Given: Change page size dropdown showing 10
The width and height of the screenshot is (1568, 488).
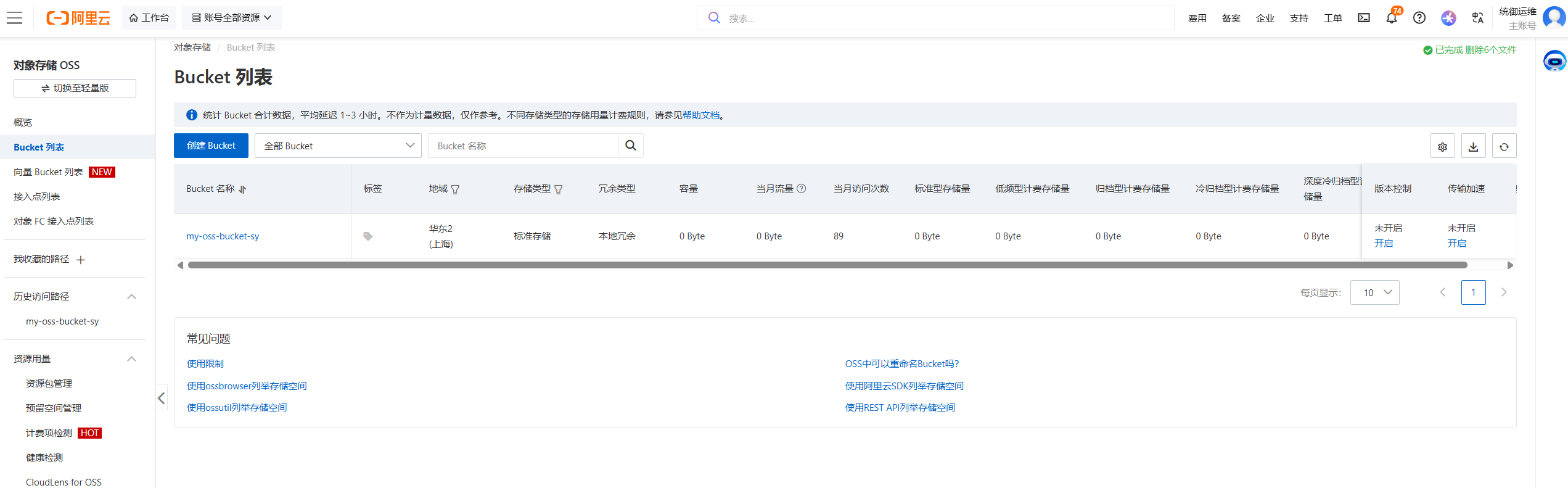Looking at the screenshot, I should (x=1375, y=292).
